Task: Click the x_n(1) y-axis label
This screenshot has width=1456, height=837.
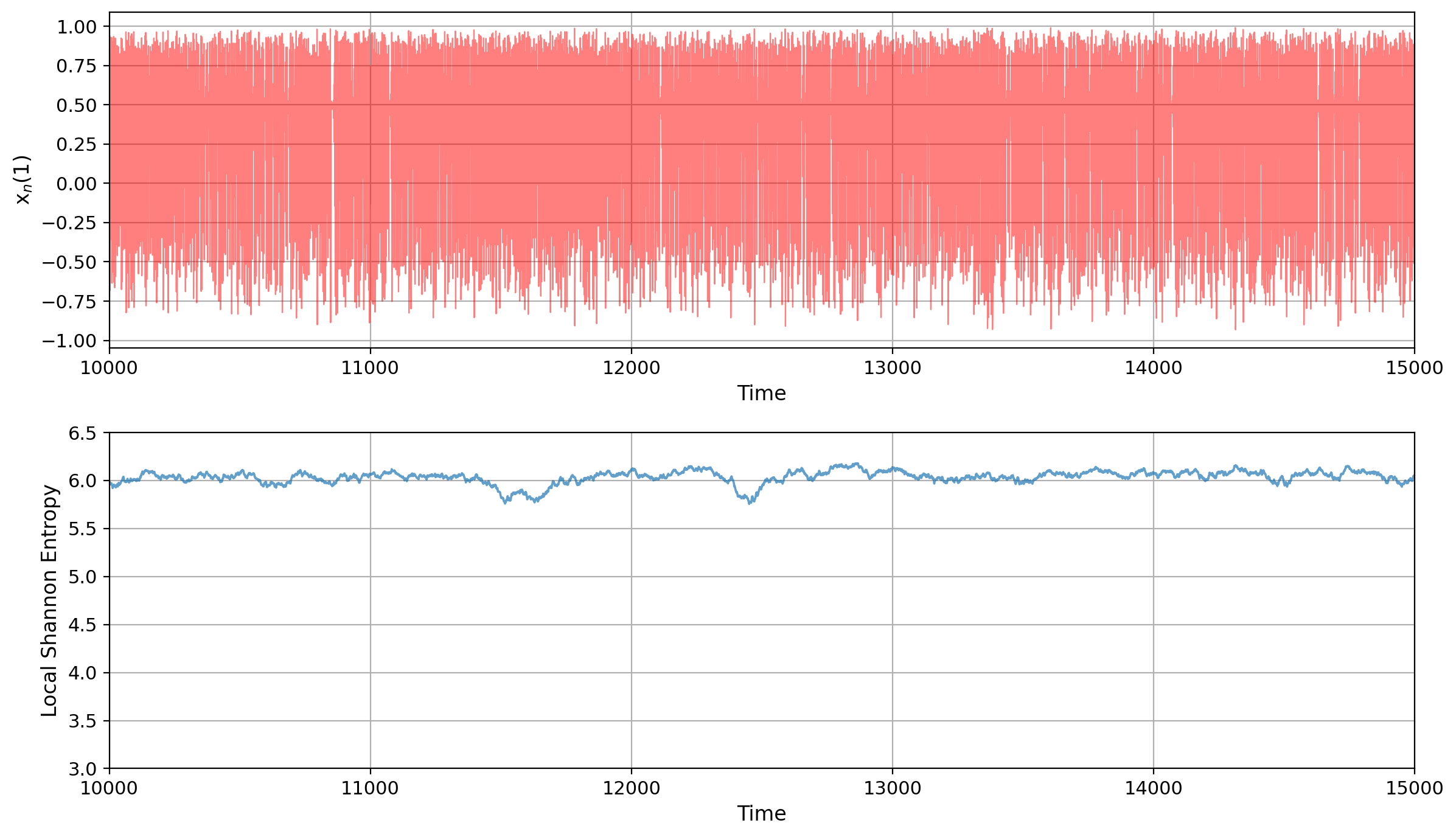Action: click(23, 180)
